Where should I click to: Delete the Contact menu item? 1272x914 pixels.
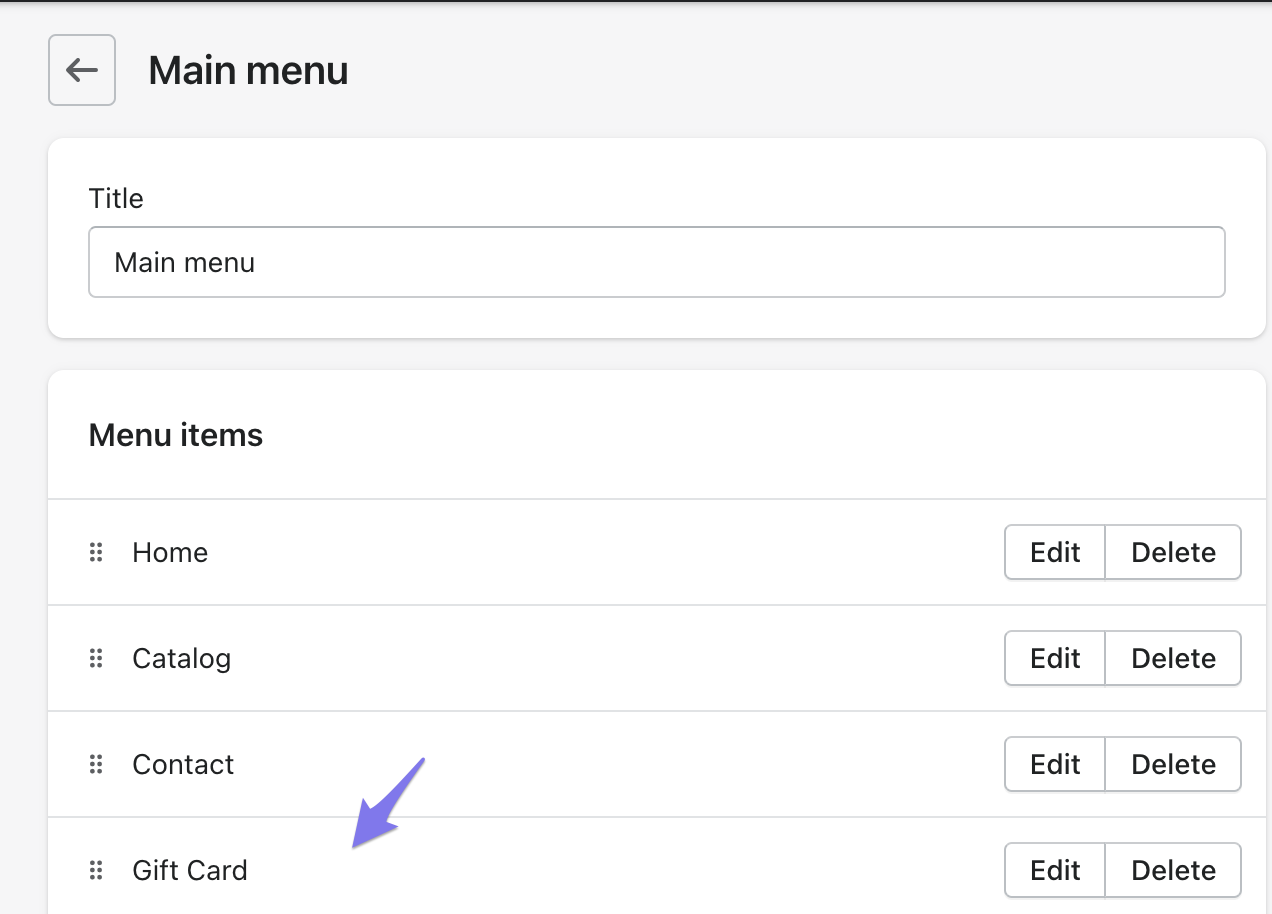point(1173,764)
